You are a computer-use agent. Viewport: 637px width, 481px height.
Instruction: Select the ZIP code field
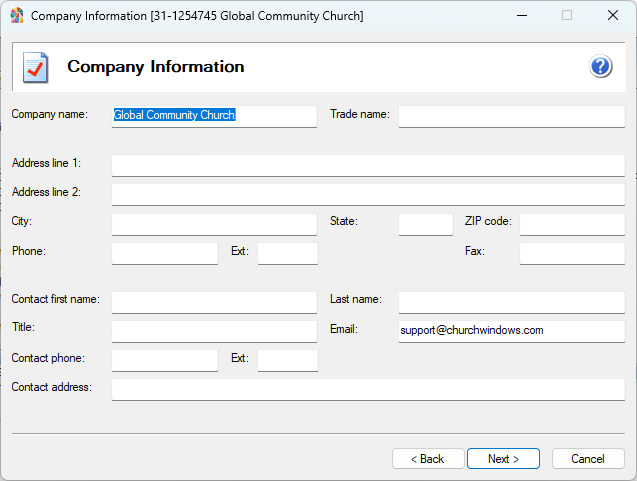[571, 224]
